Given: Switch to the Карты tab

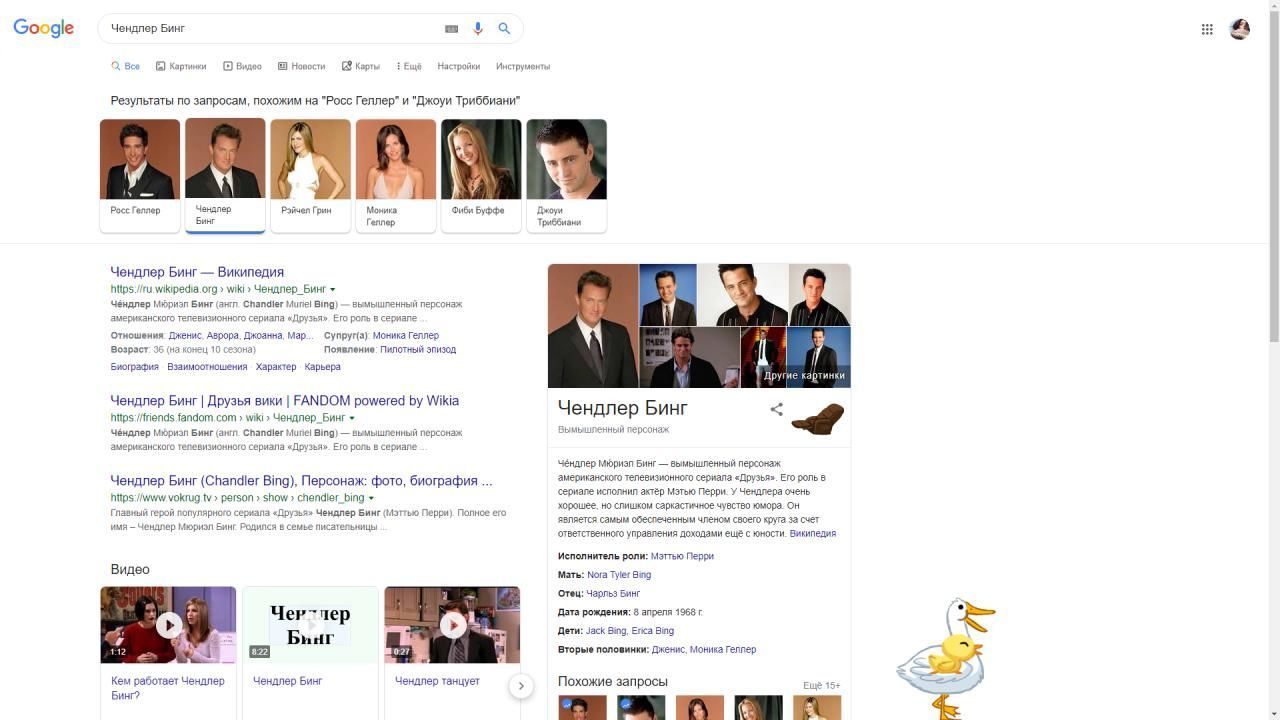Looking at the screenshot, I should [361, 66].
